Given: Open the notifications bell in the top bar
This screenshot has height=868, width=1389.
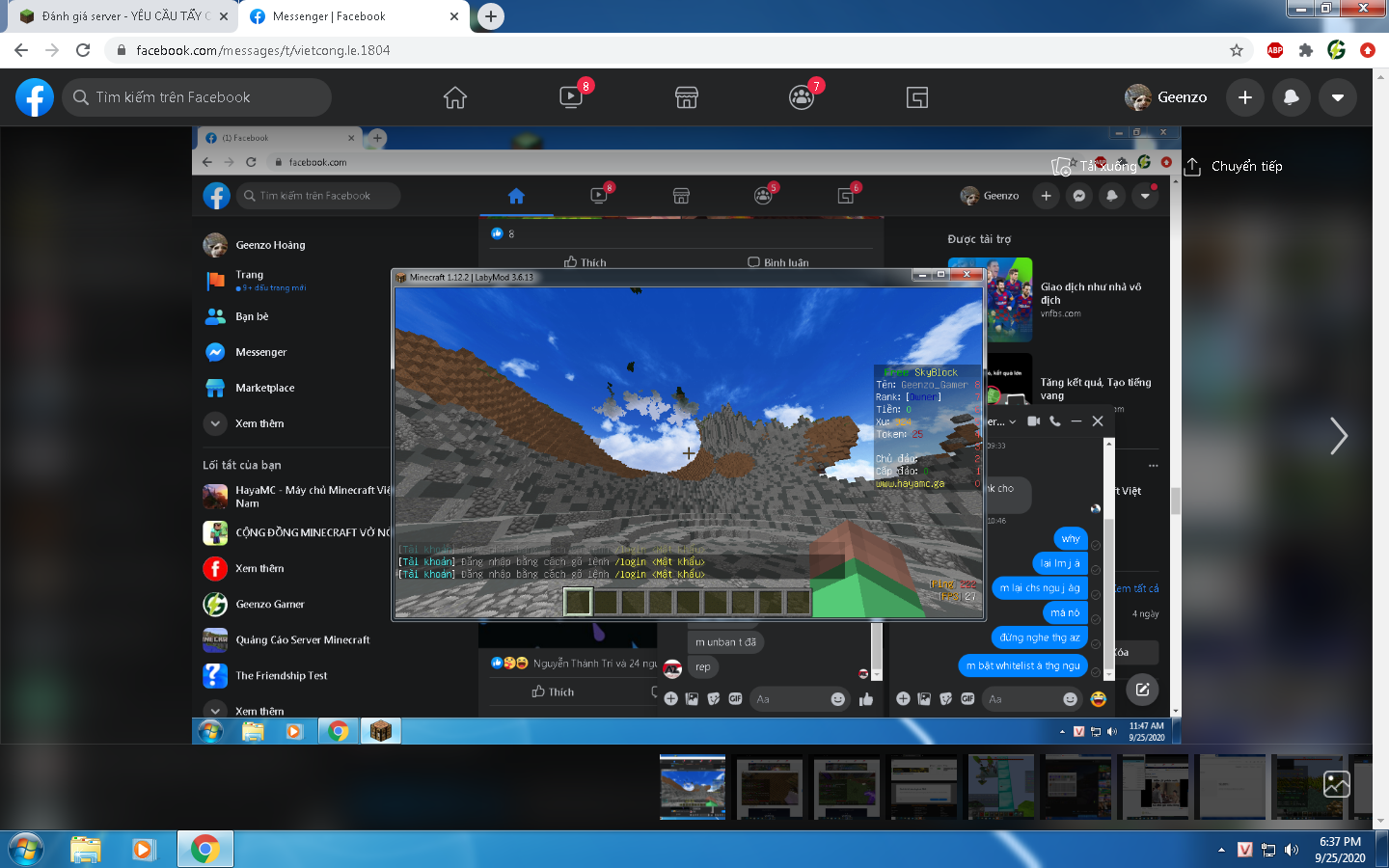Looking at the screenshot, I should click(1292, 97).
